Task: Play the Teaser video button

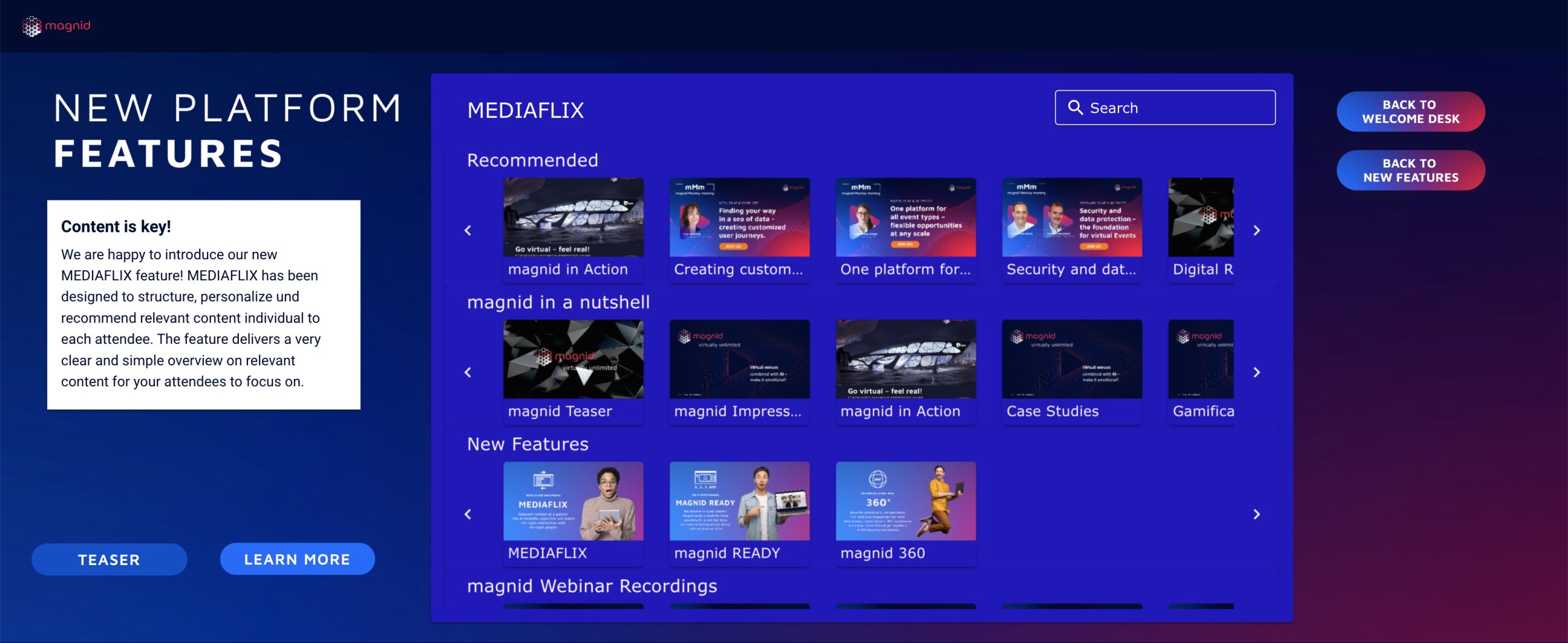Action: (109, 559)
